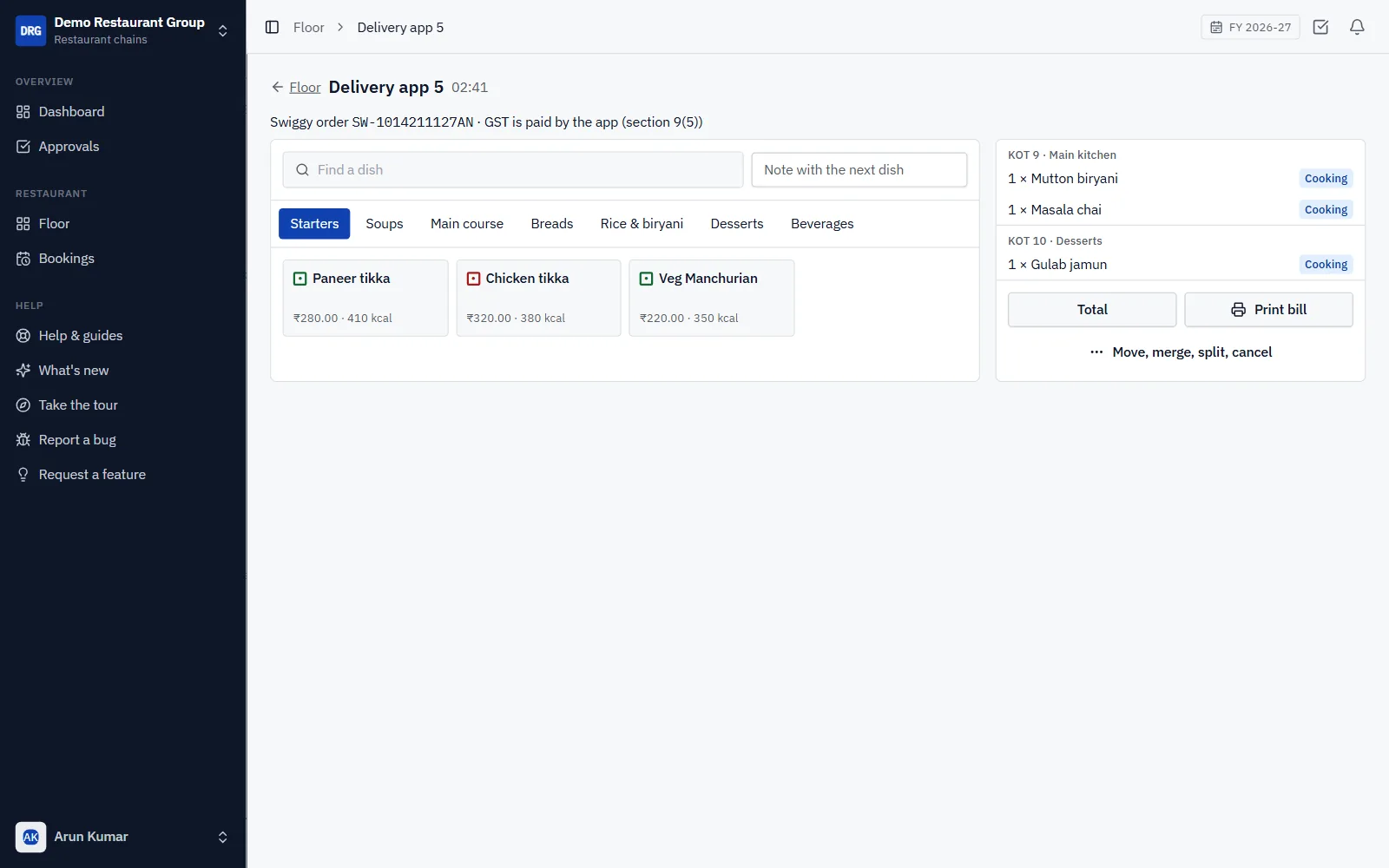
Task: Add Chicken tikka to the order
Action: click(538, 298)
